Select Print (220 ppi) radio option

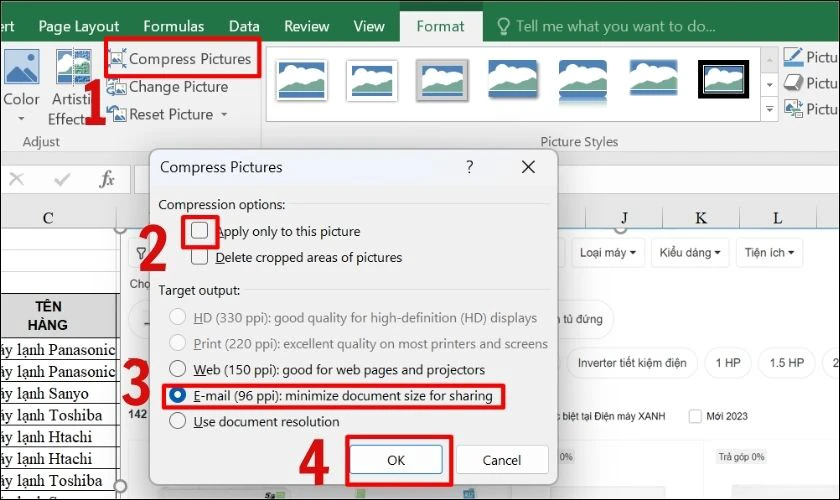[177, 343]
